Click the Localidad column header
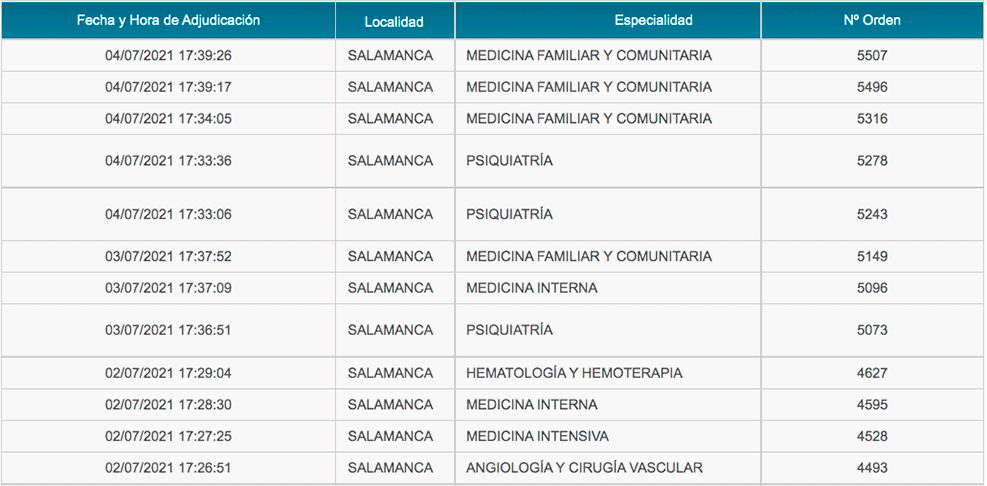Screen dimensions: 987x486 click(x=395, y=20)
